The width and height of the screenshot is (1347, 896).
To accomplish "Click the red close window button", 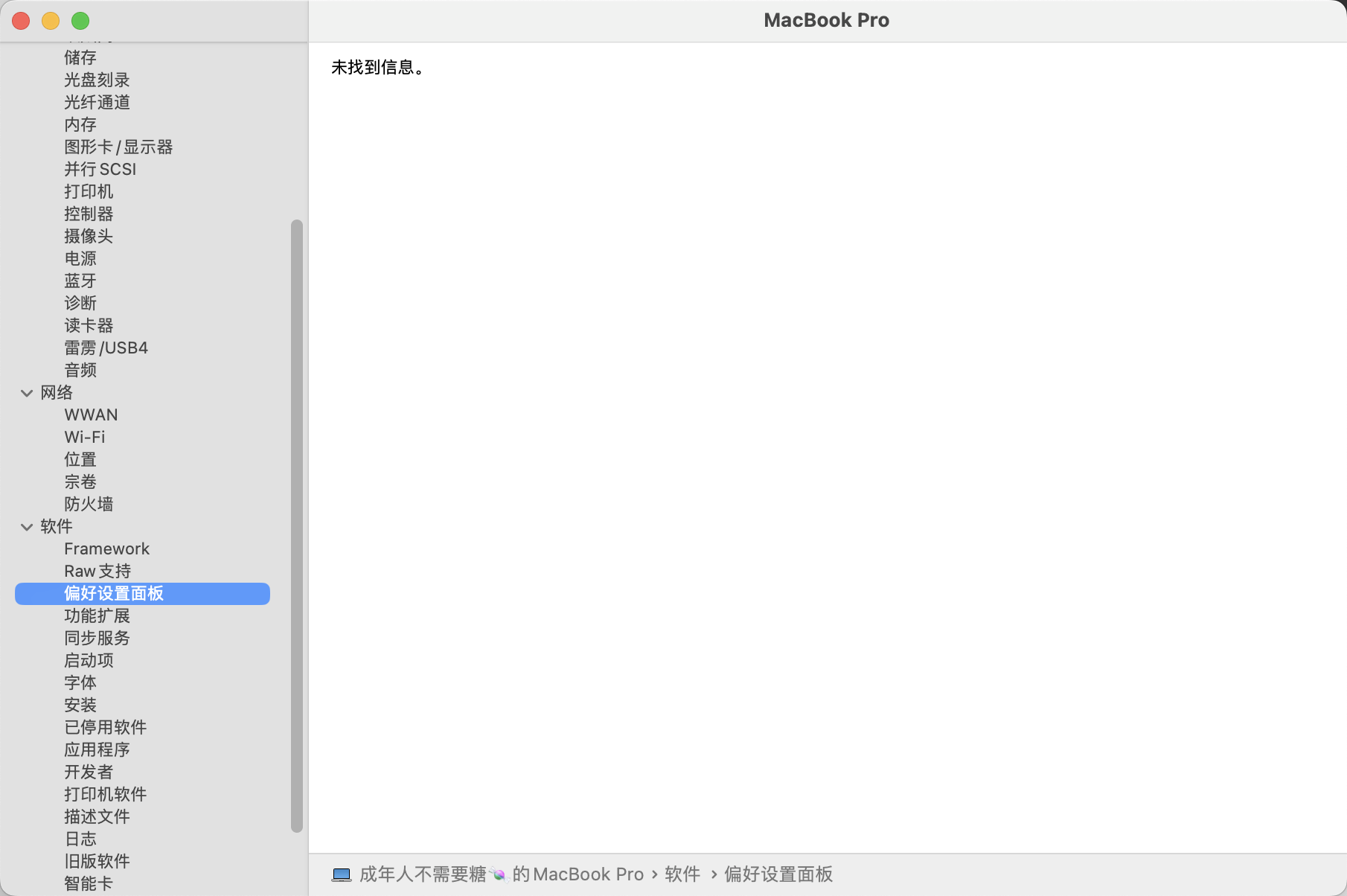I will pyautogui.click(x=21, y=21).
